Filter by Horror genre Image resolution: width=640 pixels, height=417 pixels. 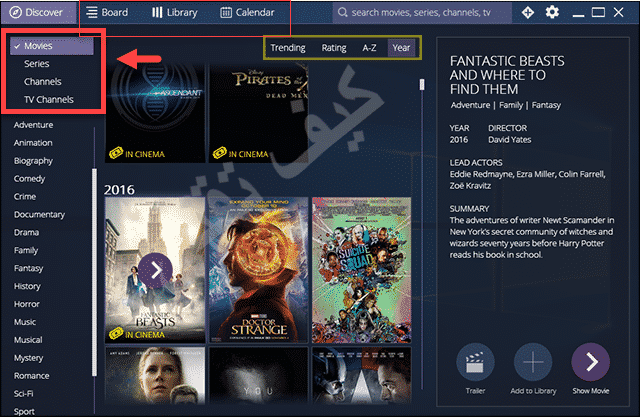[x=27, y=304]
